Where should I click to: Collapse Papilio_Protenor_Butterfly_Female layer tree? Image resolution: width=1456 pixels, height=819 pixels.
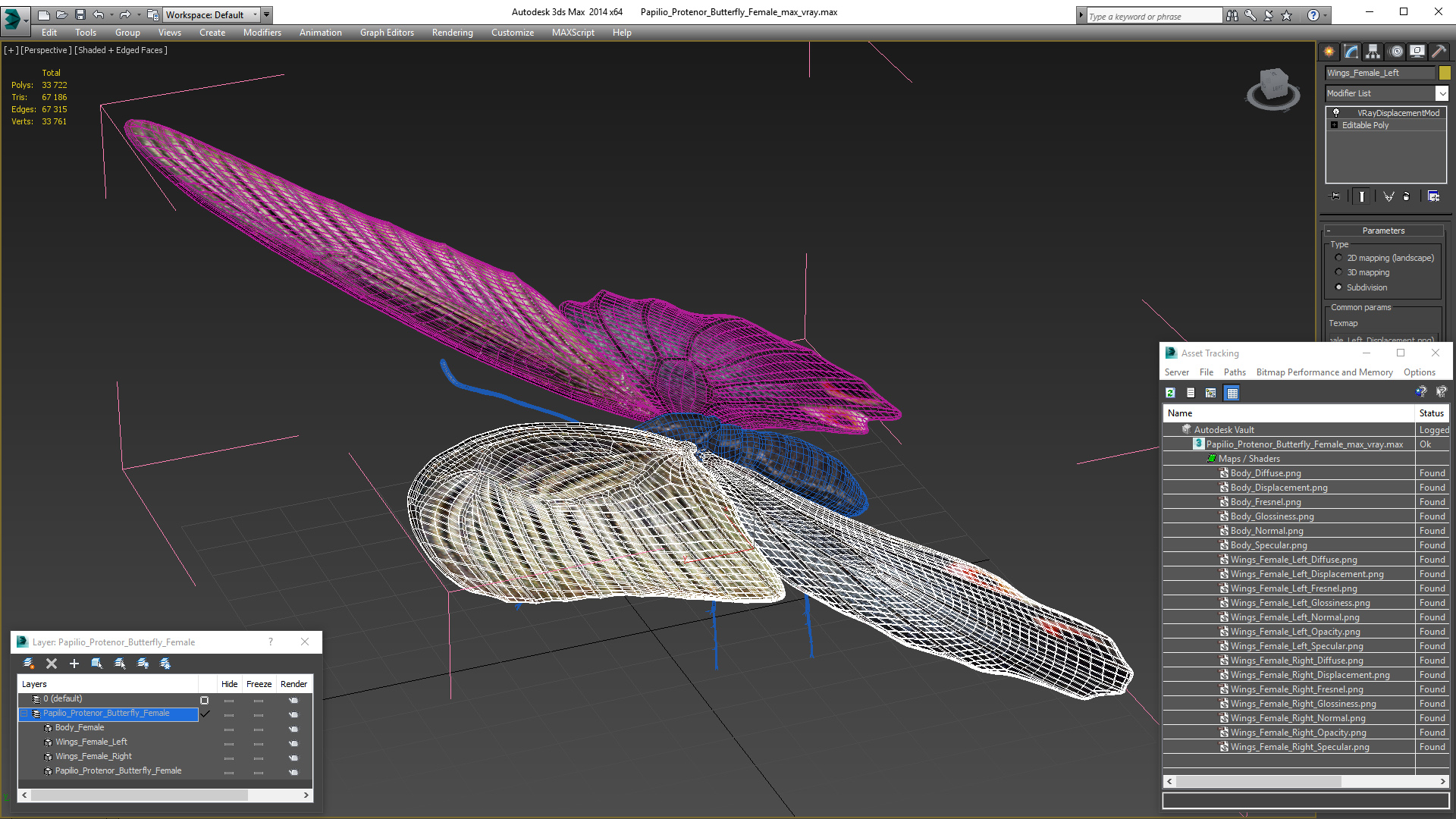tap(24, 714)
